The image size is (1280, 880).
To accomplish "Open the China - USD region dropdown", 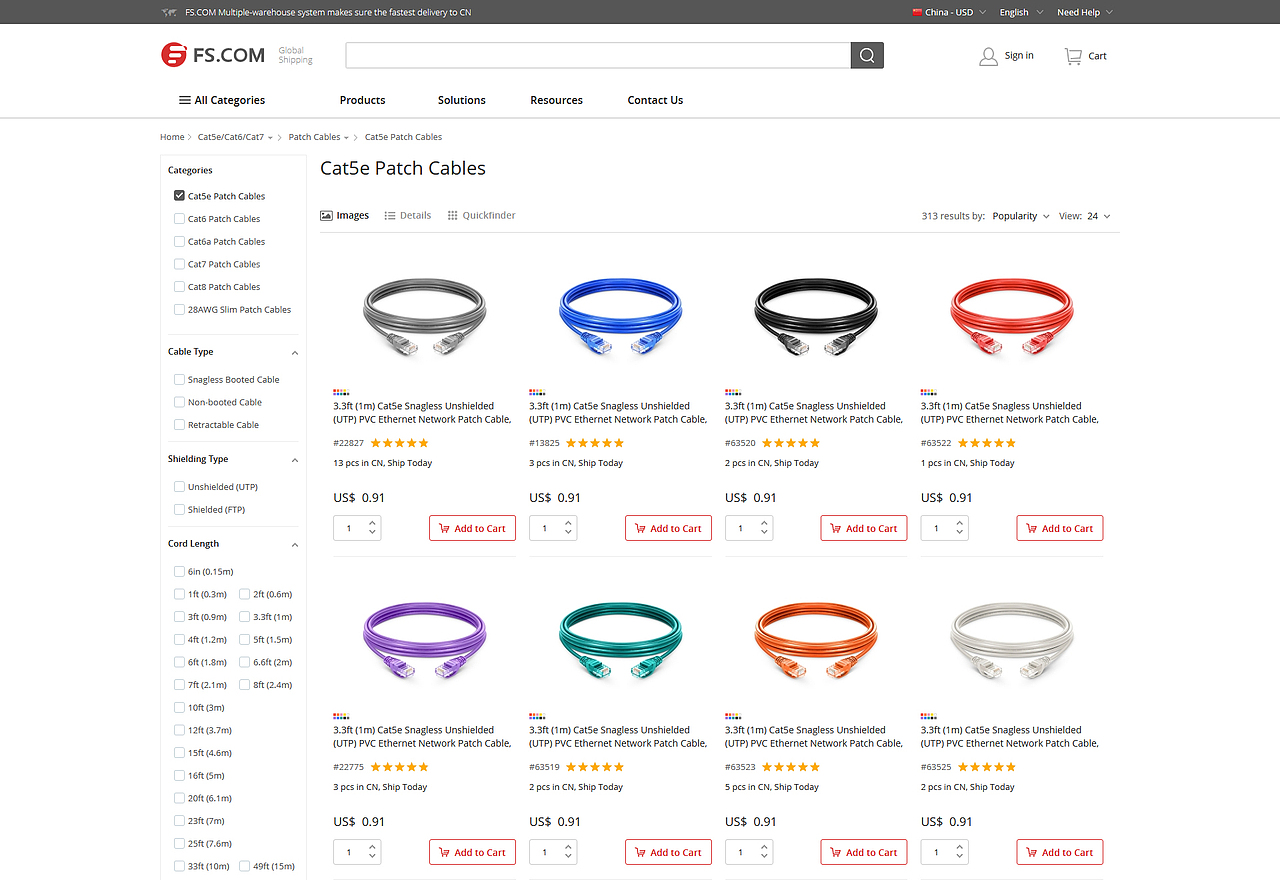I will (949, 12).
